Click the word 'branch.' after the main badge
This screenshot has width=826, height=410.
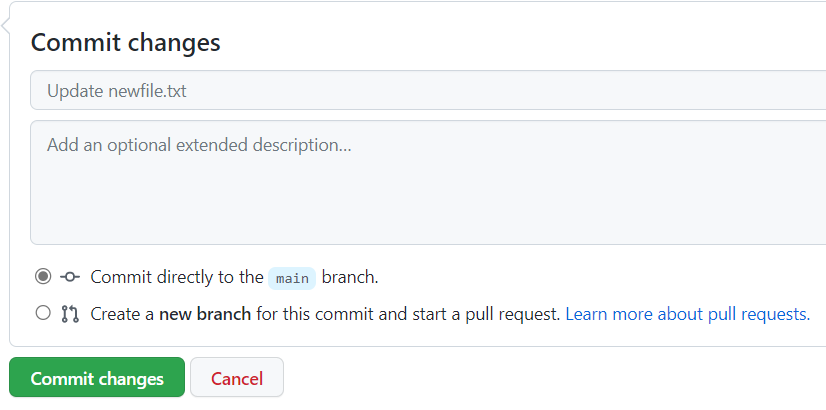(x=350, y=277)
